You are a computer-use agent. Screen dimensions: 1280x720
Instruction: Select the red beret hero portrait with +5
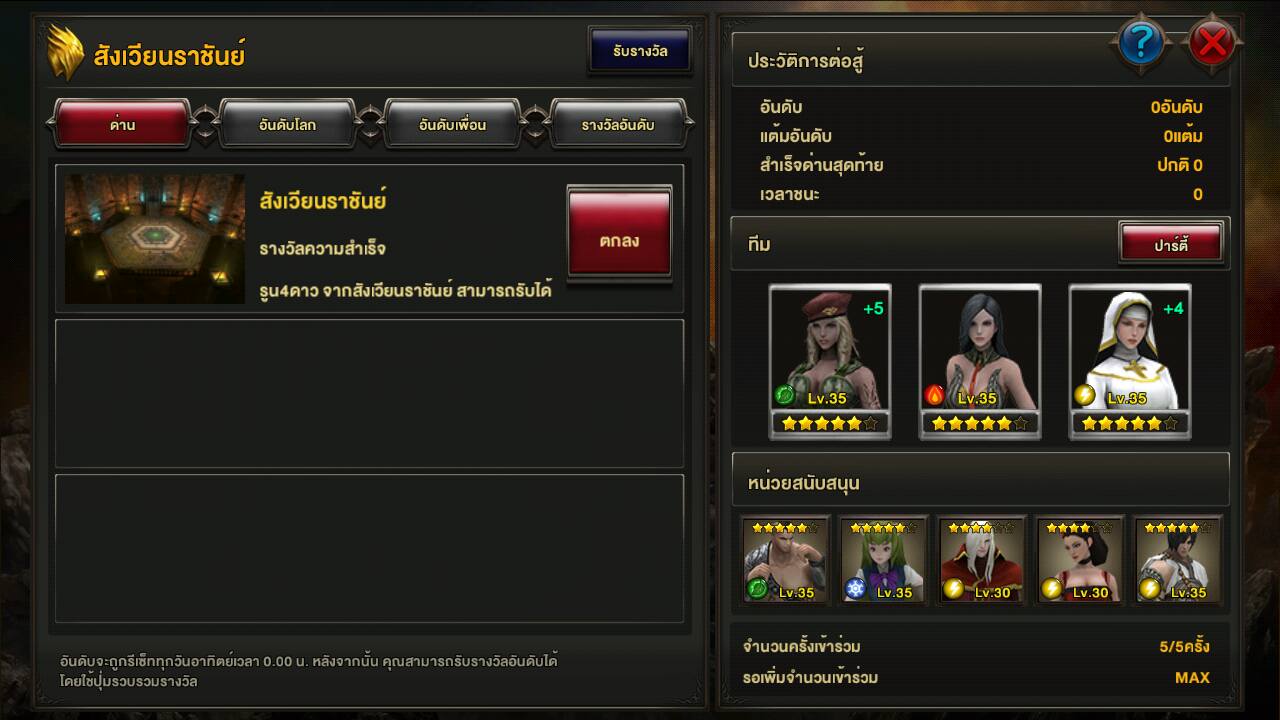830,361
